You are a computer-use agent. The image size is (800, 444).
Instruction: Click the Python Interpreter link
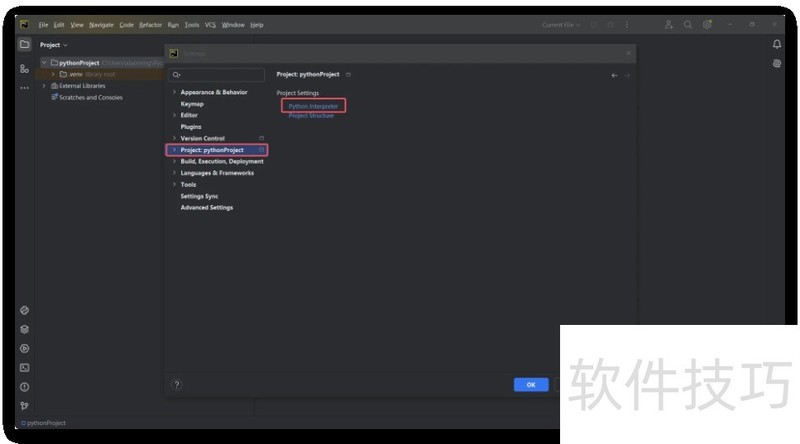click(313, 105)
